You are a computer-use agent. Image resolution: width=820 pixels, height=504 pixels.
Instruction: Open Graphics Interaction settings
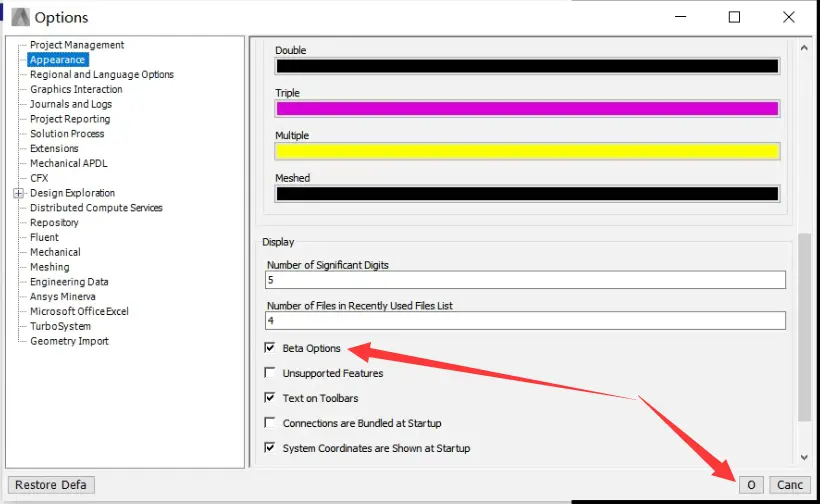(x=76, y=89)
